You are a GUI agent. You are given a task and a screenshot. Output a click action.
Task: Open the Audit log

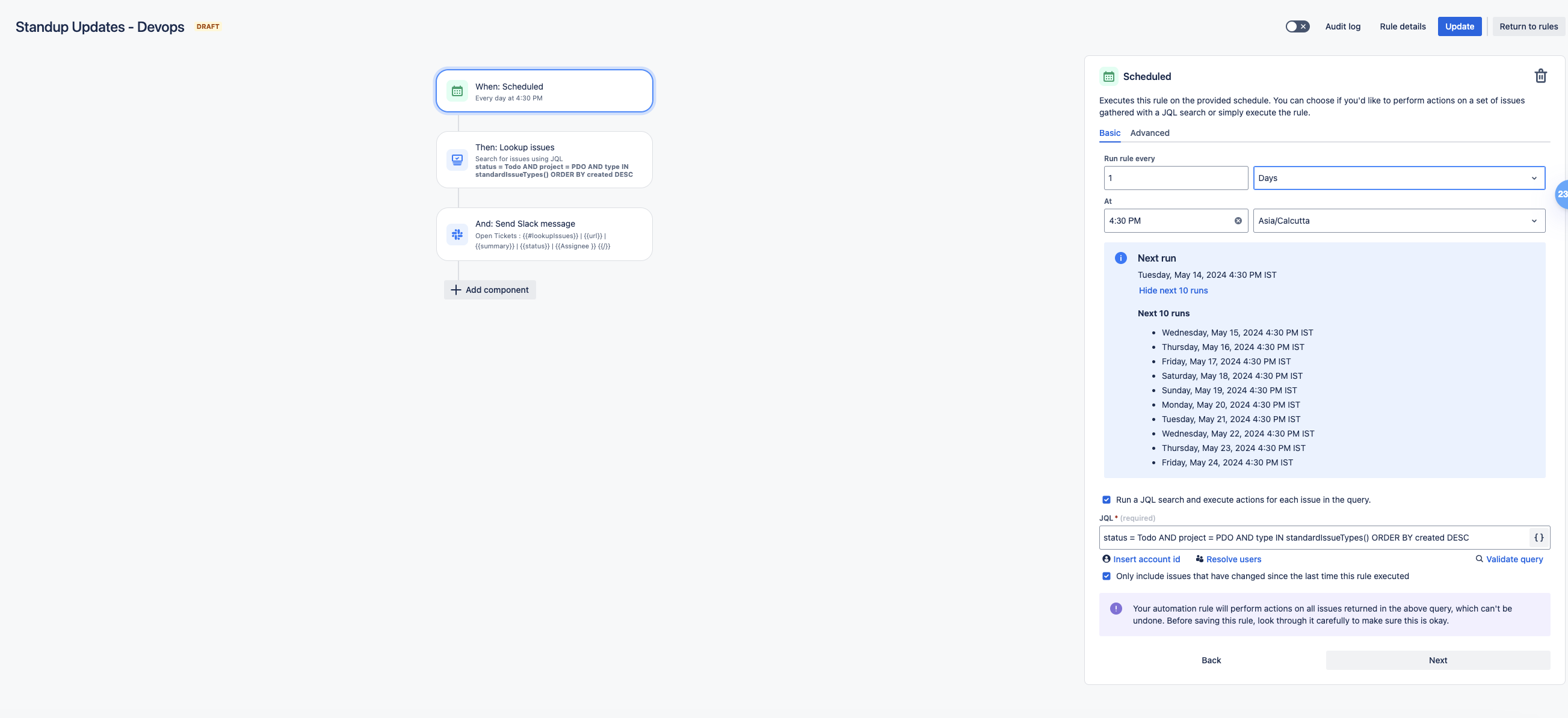[x=1343, y=26]
